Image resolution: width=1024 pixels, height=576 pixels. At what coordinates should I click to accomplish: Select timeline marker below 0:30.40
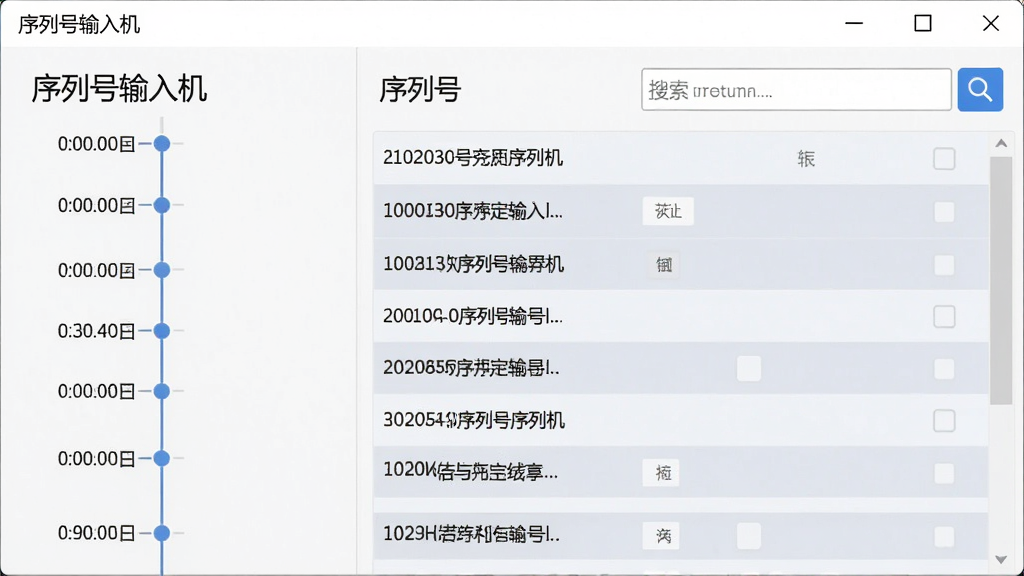(x=162, y=391)
